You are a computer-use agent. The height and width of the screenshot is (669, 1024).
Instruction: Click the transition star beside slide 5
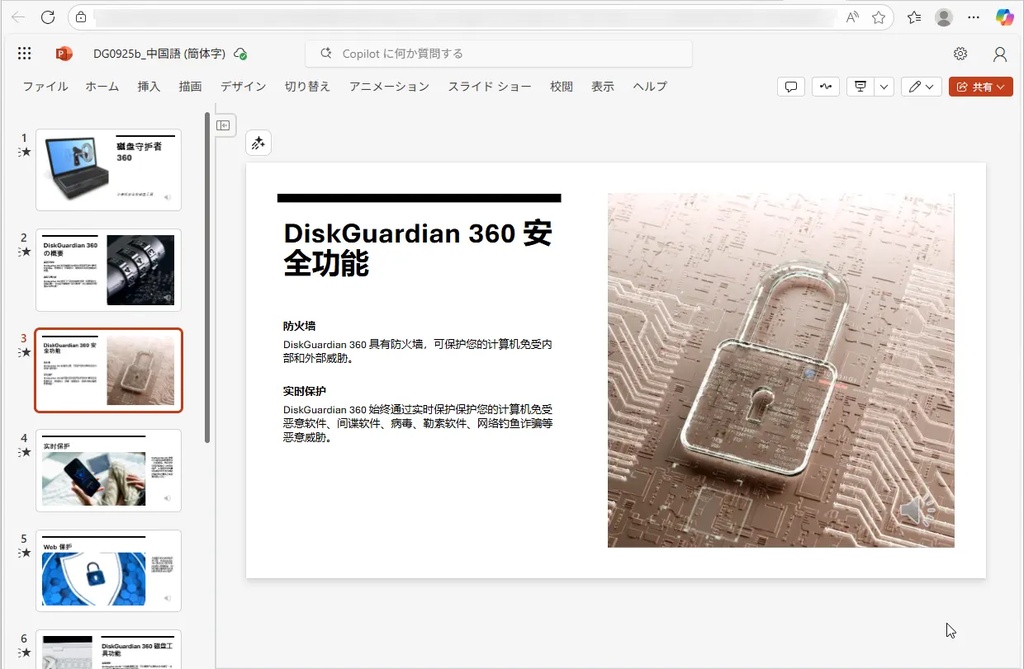coord(25,553)
